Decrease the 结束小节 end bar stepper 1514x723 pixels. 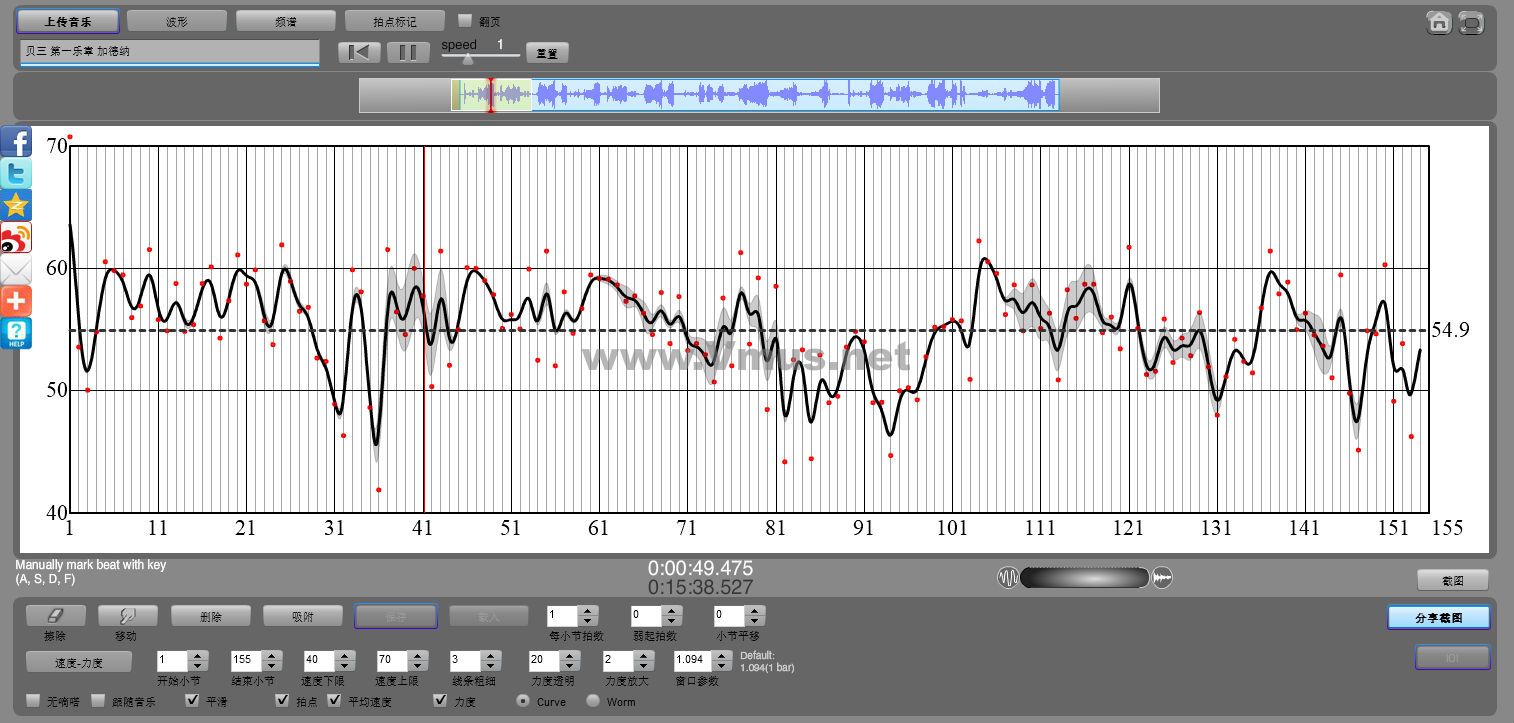pyautogui.click(x=271, y=666)
